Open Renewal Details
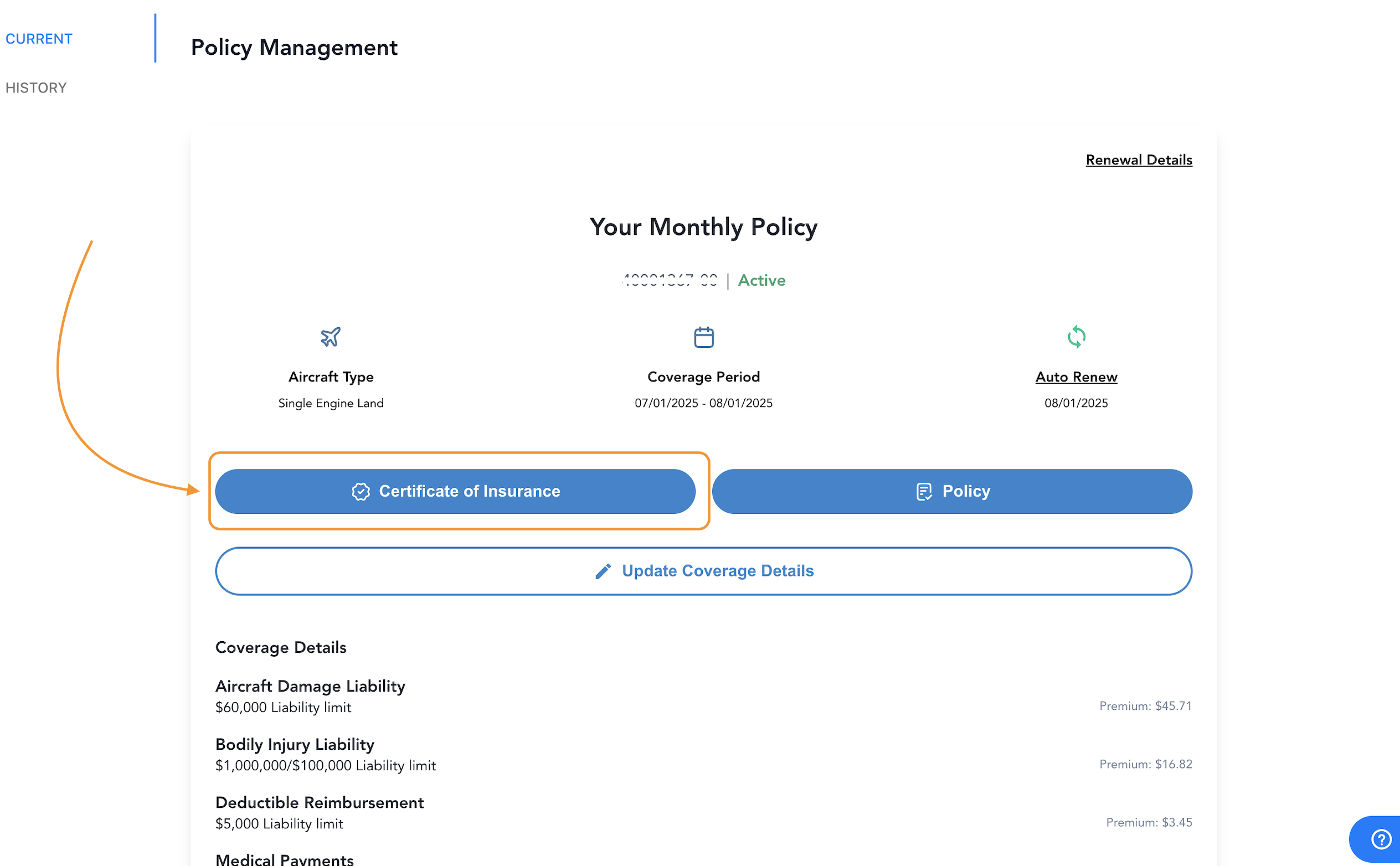The width and height of the screenshot is (1400, 866). (x=1139, y=160)
